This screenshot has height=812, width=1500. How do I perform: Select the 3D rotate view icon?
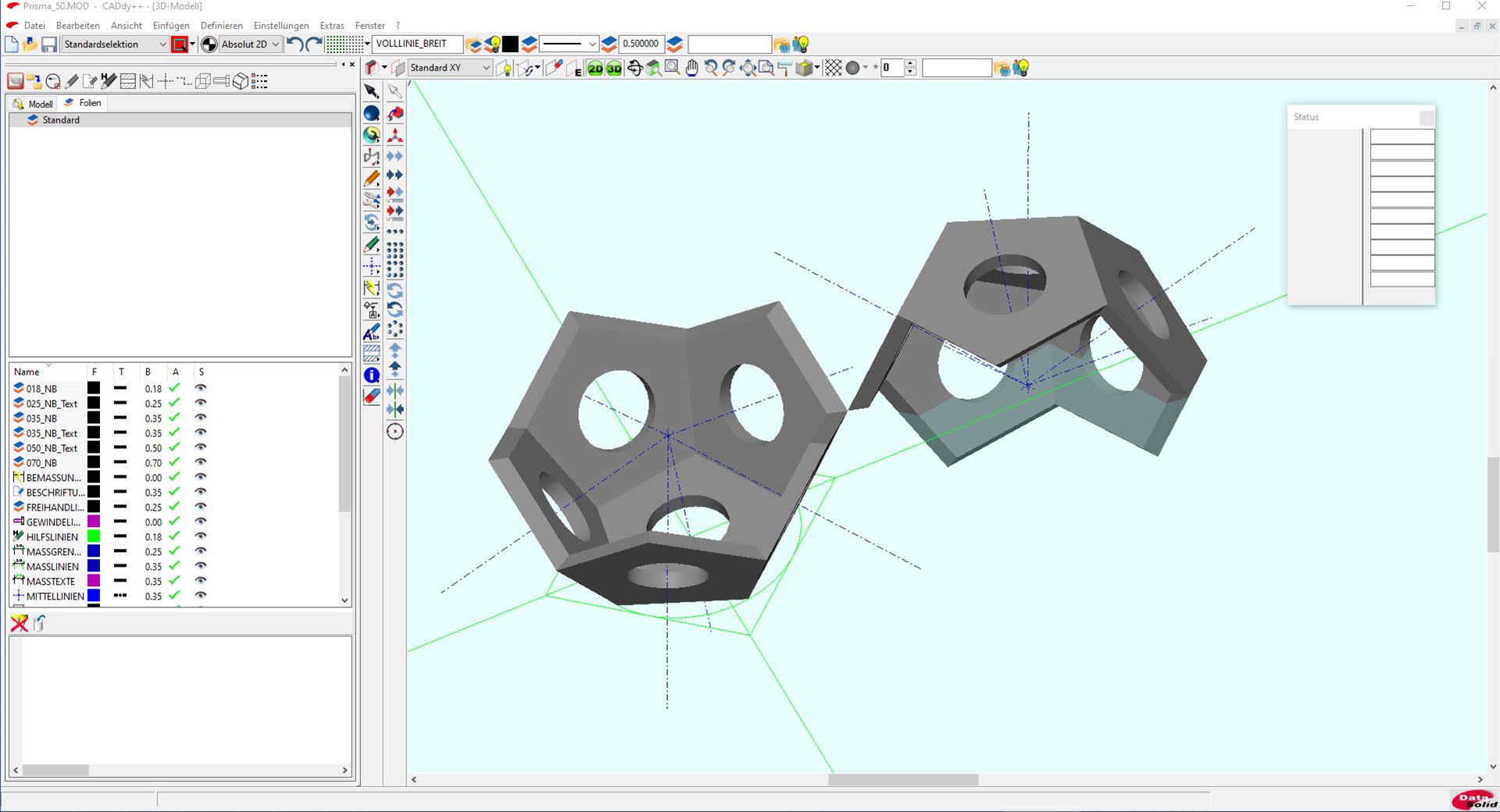(635, 69)
